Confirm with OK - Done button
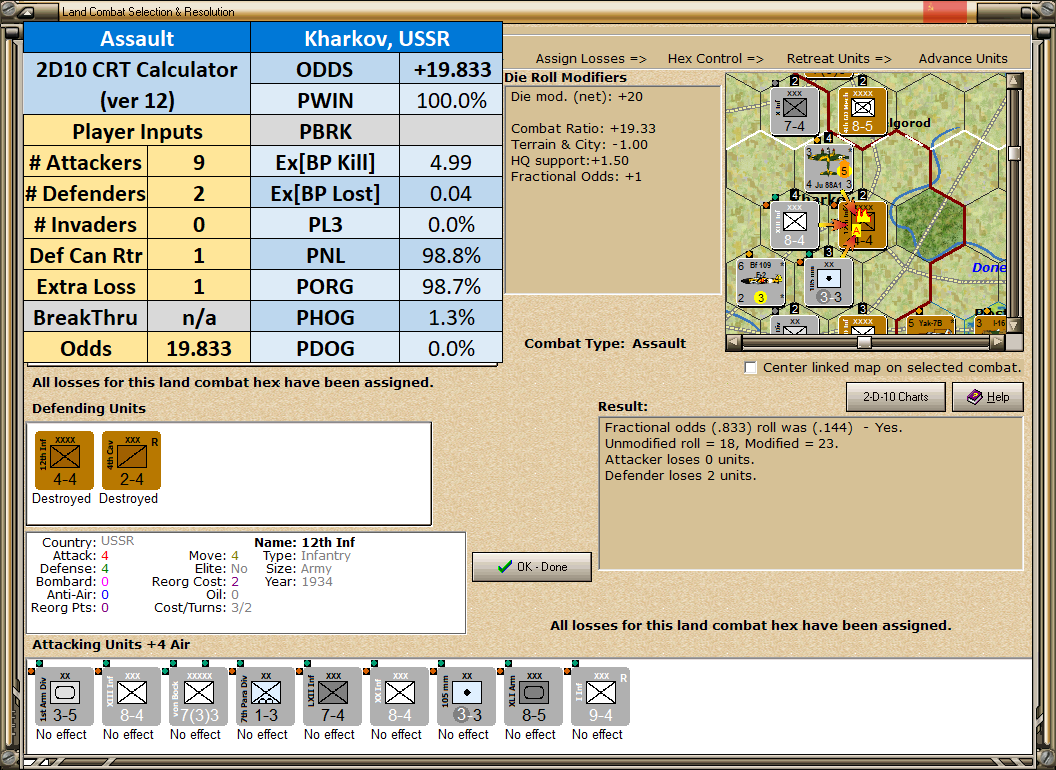This screenshot has width=1056, height=770. click(532, 567)
